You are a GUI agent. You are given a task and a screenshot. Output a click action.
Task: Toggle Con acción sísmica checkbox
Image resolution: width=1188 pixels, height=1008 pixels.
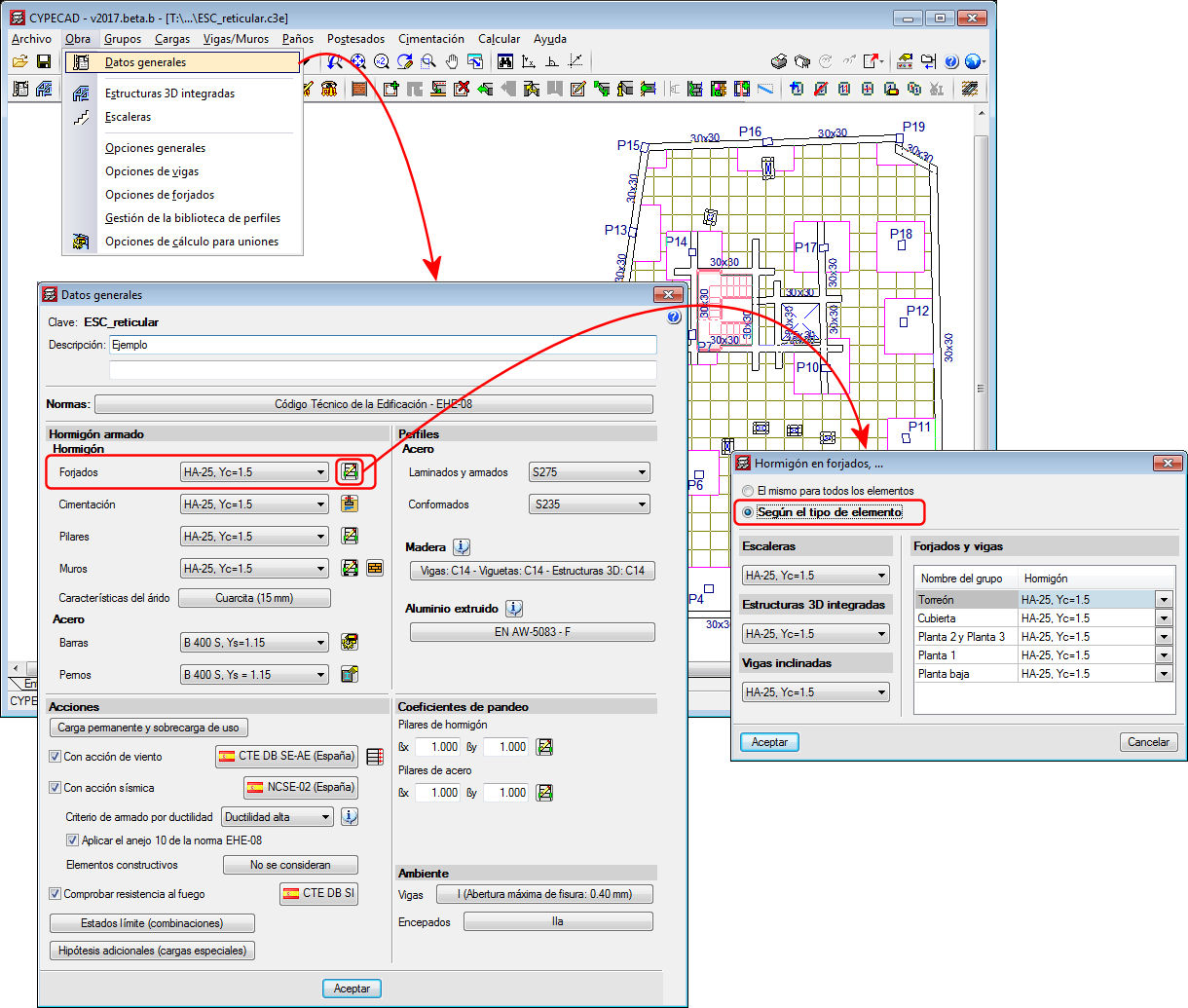[x=56, y=788]
